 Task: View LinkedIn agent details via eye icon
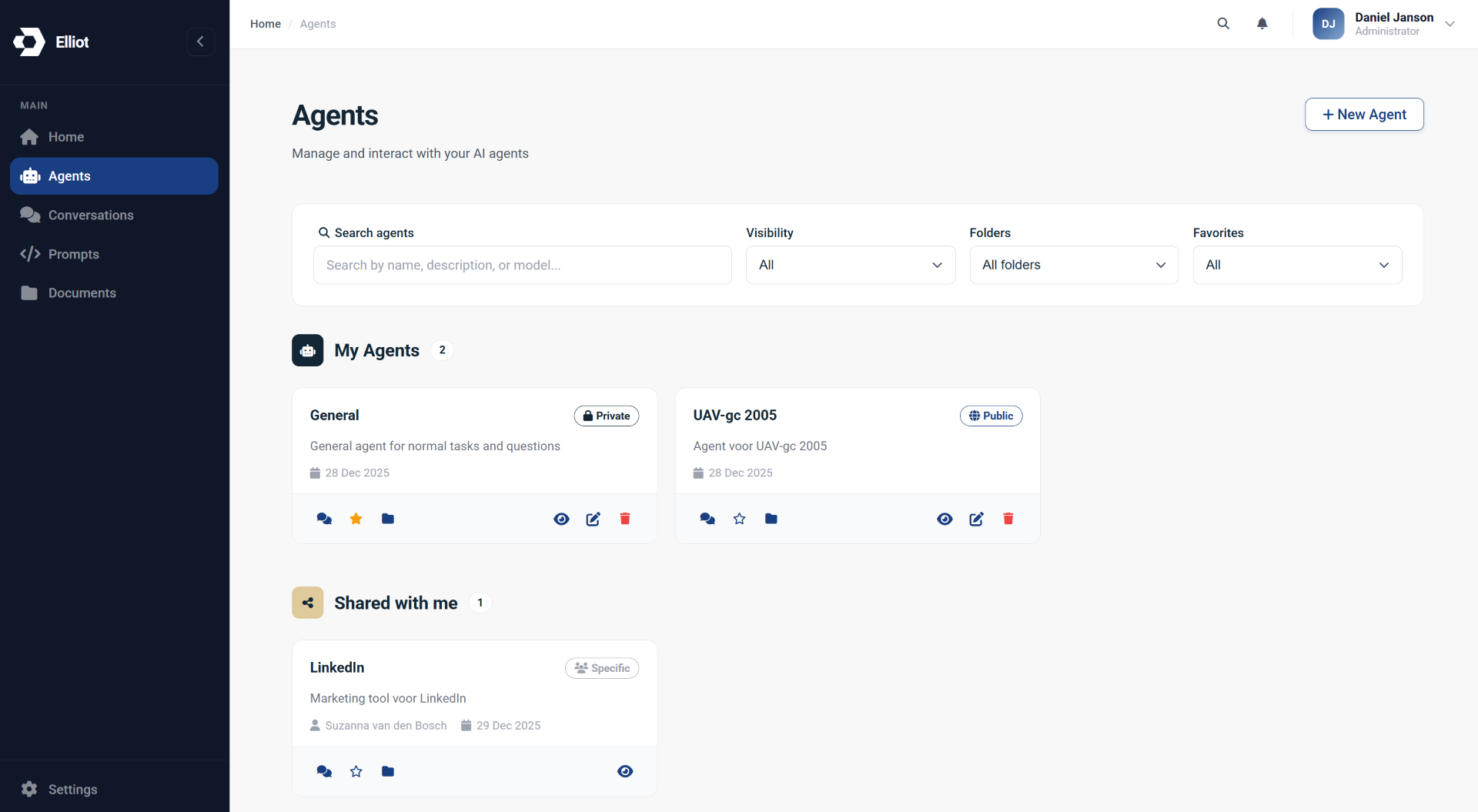pyautogui.click(x=625, y=771)
